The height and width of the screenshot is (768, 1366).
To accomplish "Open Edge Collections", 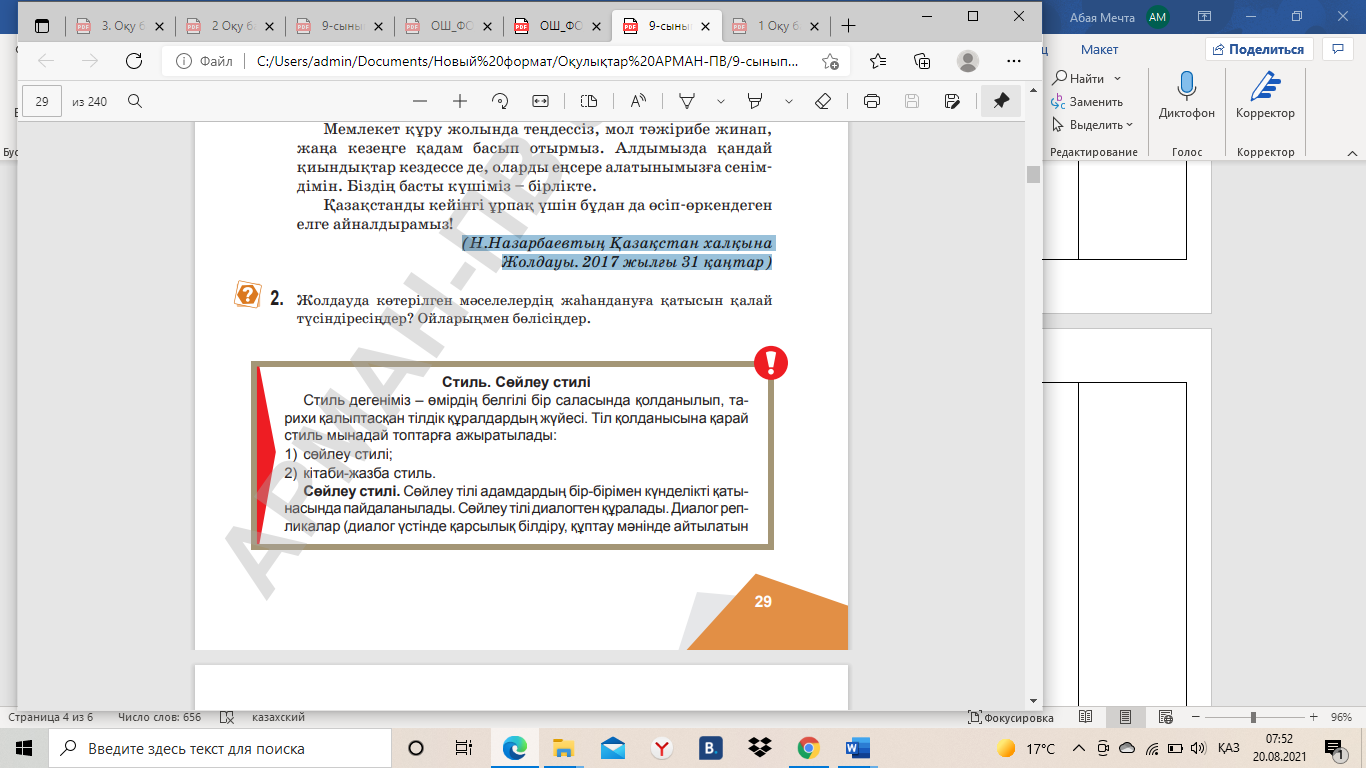I will point(922,61).
